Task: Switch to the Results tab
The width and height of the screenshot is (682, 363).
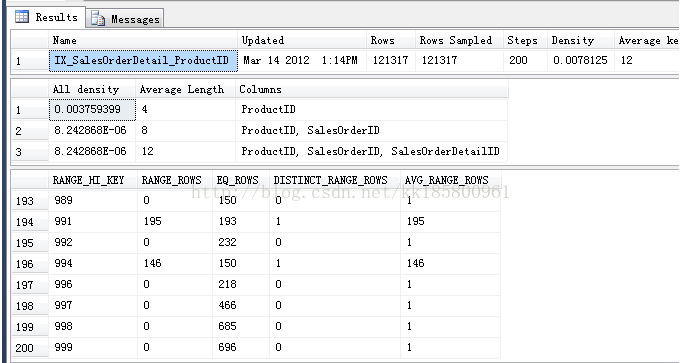Action: (x=47, y=17)
